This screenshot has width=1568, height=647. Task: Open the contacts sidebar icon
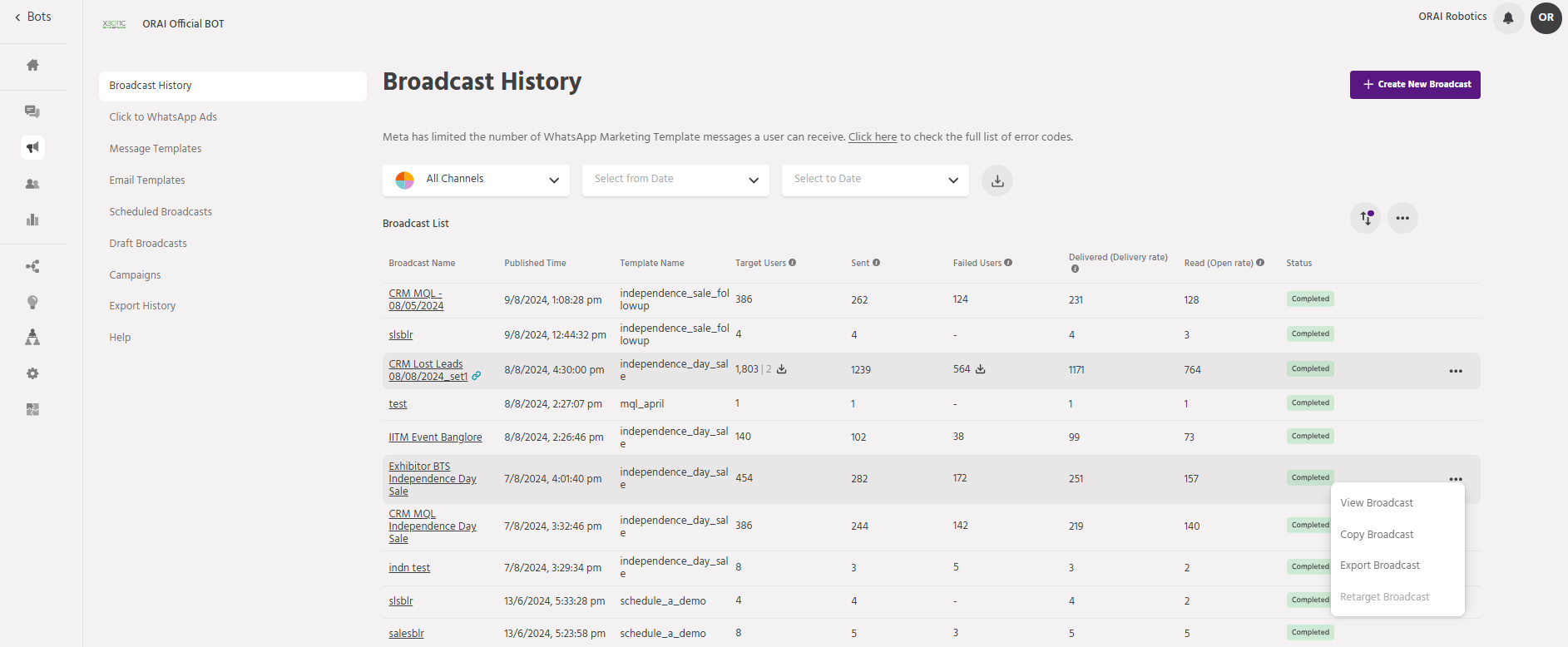[32, 184]
